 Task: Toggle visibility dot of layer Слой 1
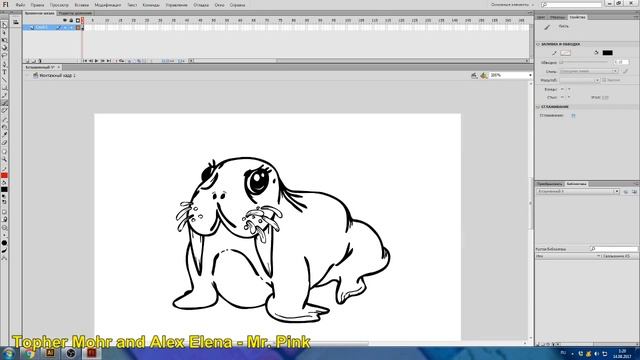[64, 27]
